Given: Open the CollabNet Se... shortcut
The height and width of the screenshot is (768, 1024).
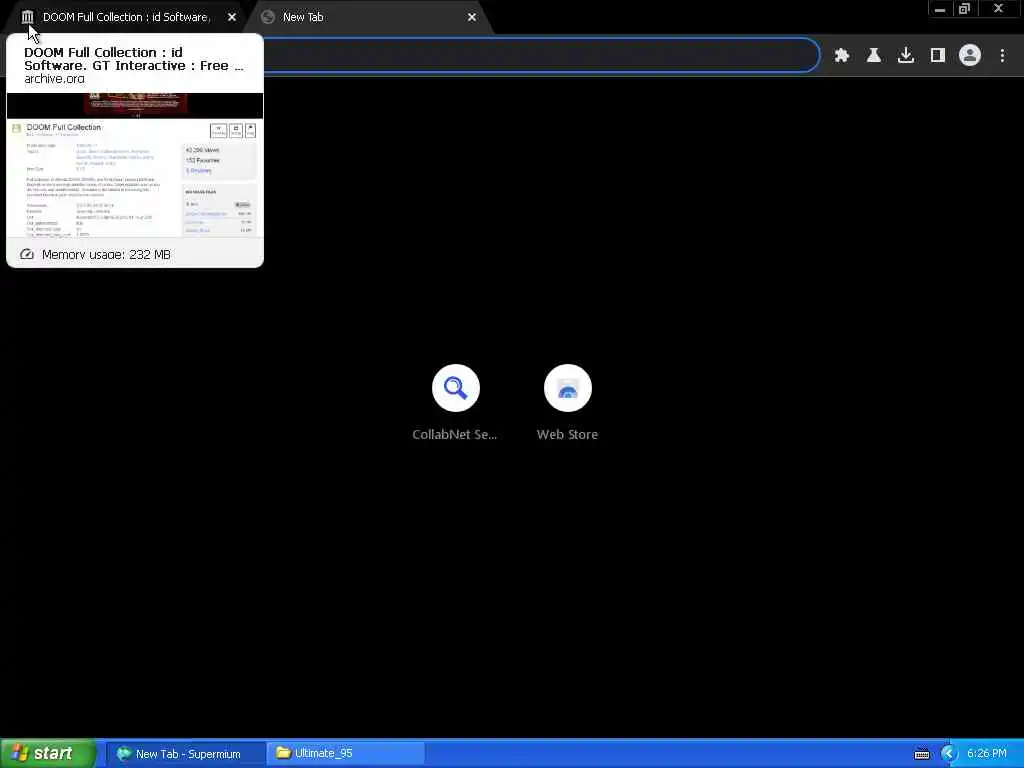Looking at the screenshot, I should click(x=455, y=402).
